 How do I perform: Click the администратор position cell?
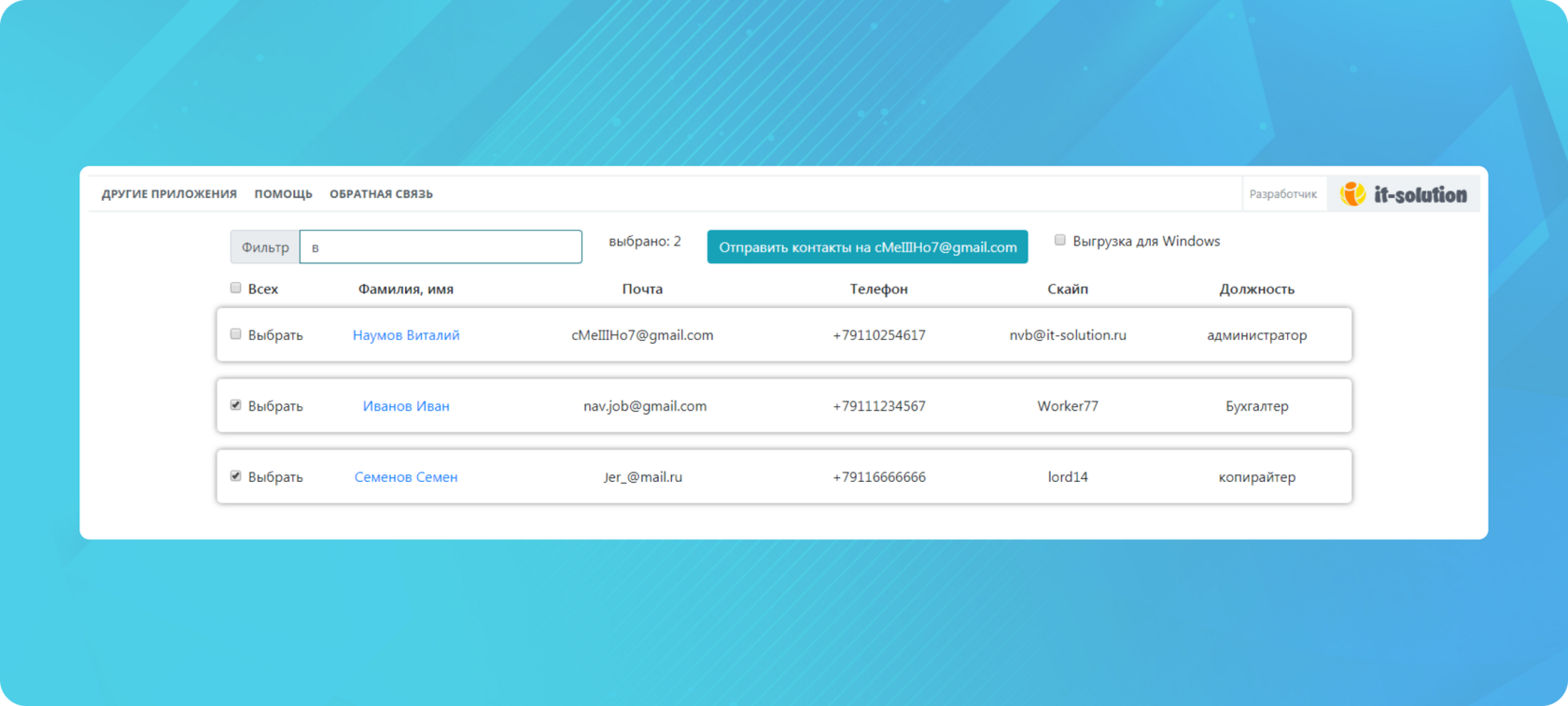(x=1256, y=335)
